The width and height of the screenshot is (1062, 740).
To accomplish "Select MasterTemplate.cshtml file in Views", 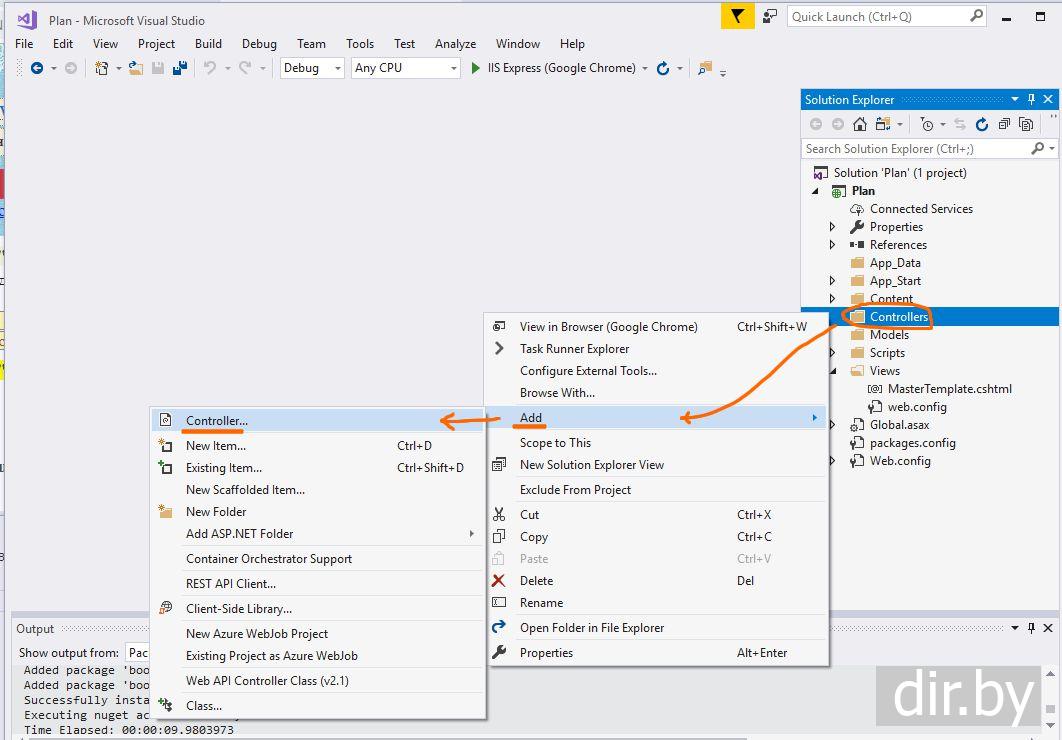I will coord(949,389).
